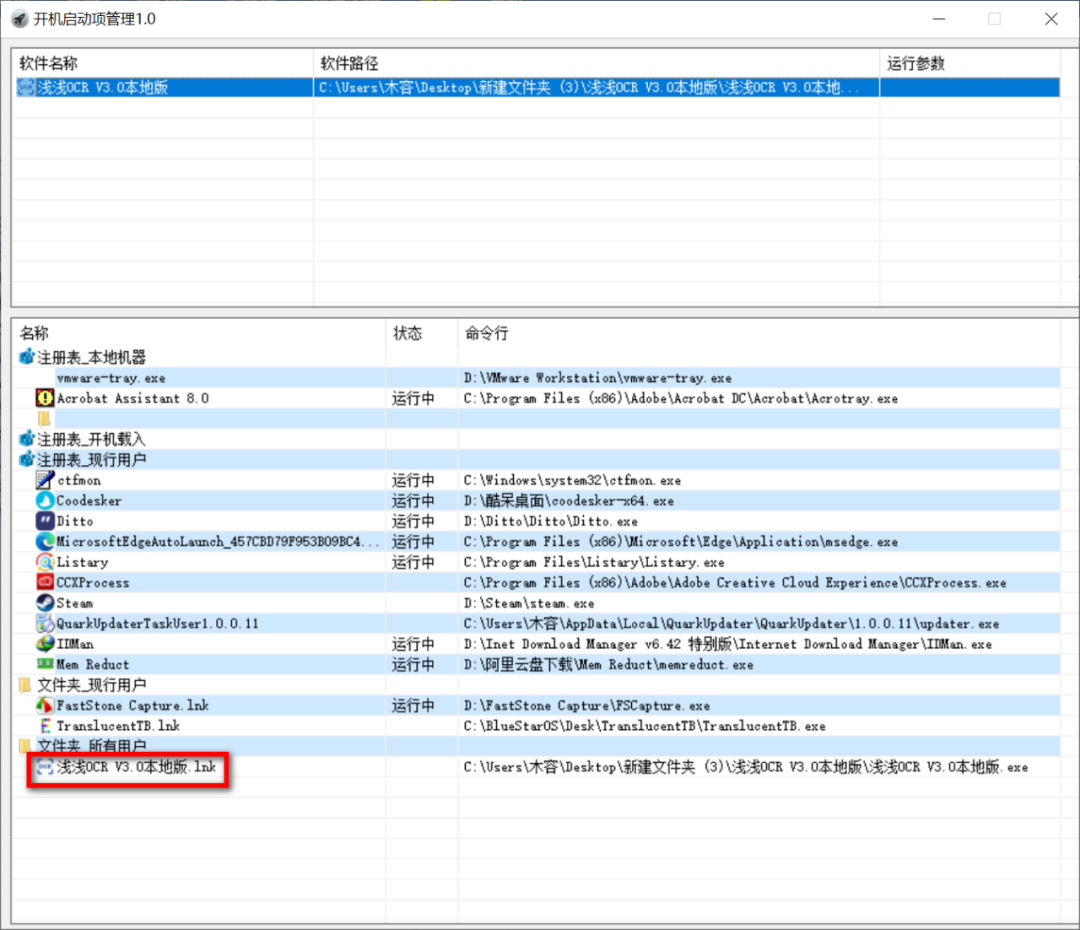
Task: Click the folder icon beside 文件夹_现行用户
Action: [25, 685]
